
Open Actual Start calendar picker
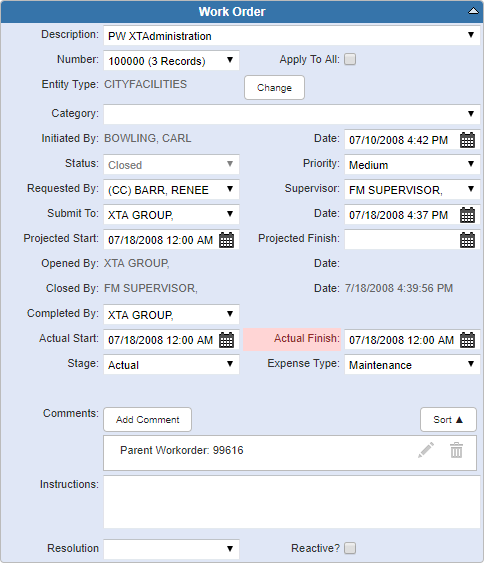pos(226,340)
